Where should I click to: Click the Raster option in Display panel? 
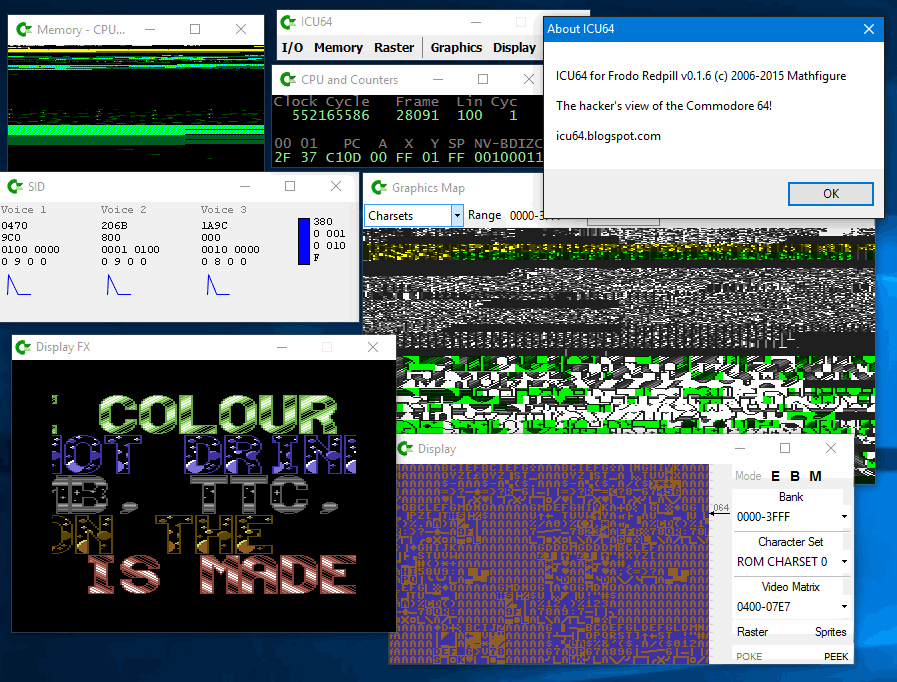752,632
